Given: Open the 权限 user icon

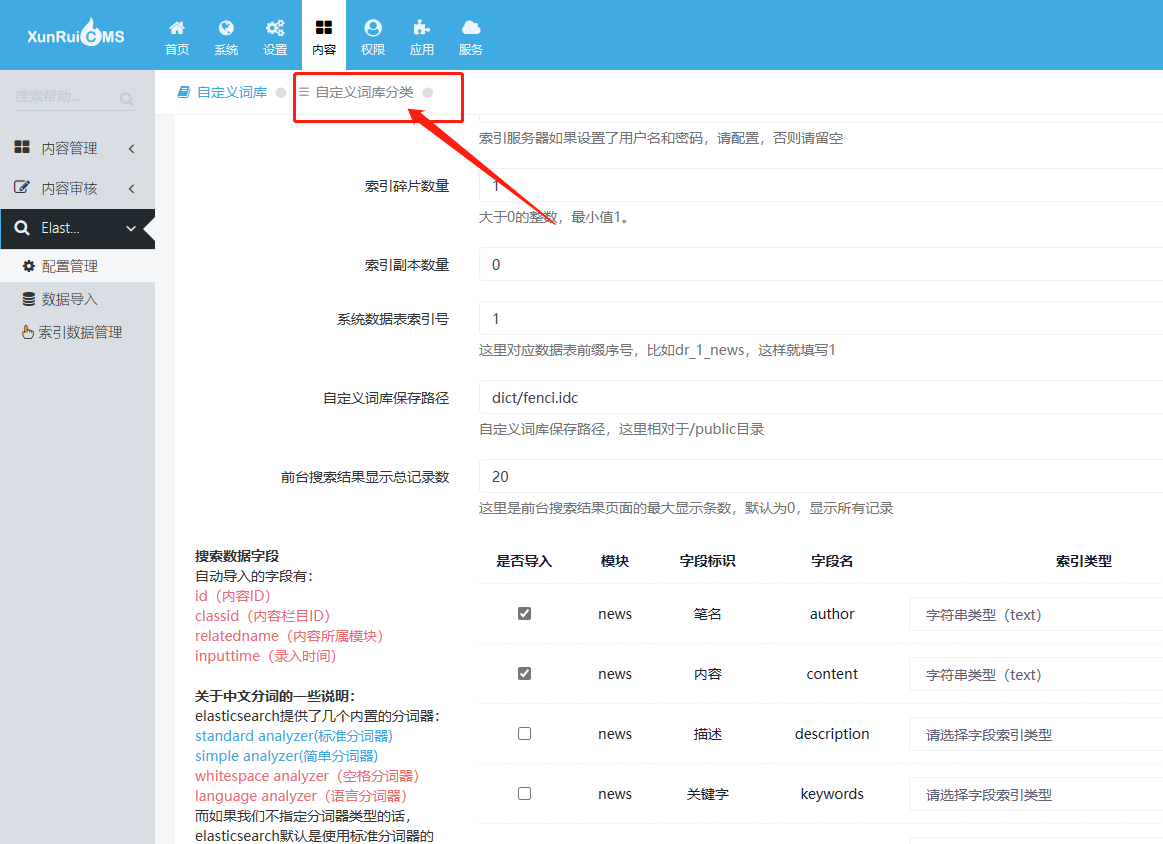Looking at the screenshot, I should (373, 28).
